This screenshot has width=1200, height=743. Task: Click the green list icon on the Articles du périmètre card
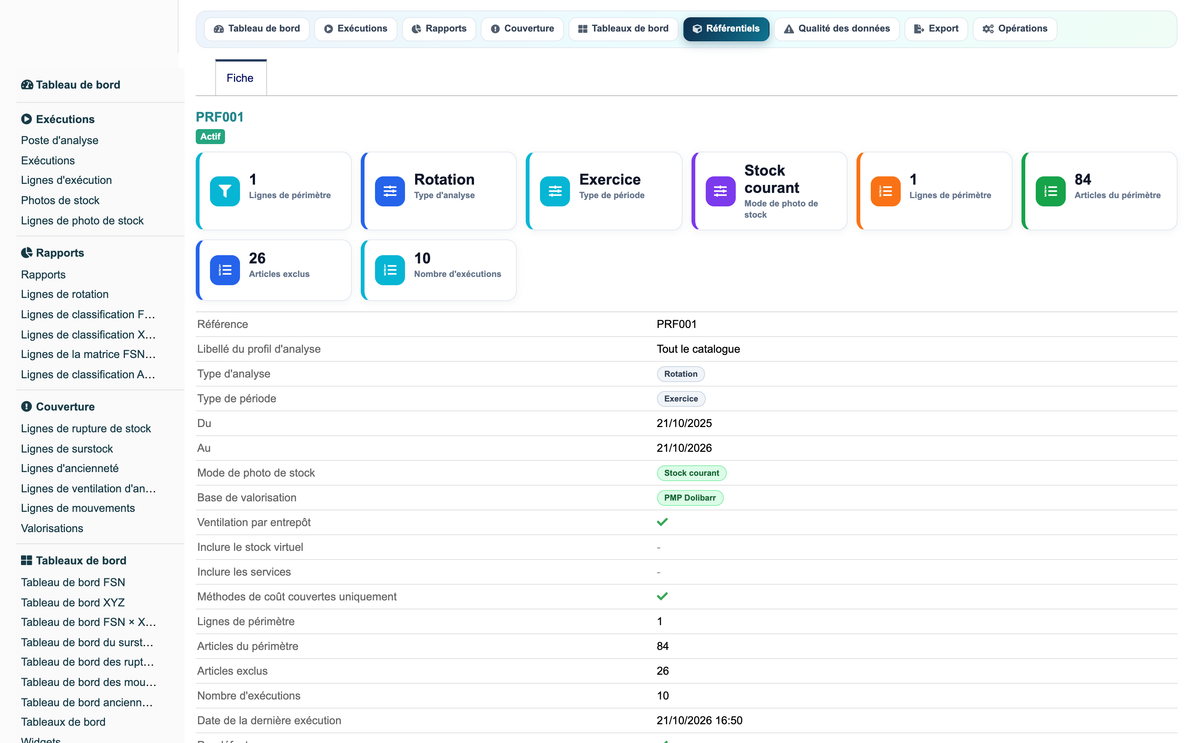coord(1051,191)
